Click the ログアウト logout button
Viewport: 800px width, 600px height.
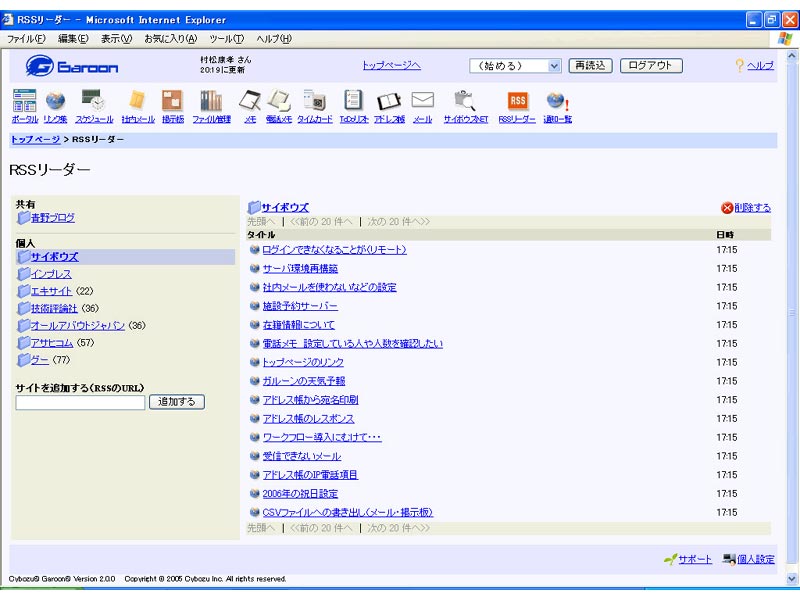(x=651, y=66)
